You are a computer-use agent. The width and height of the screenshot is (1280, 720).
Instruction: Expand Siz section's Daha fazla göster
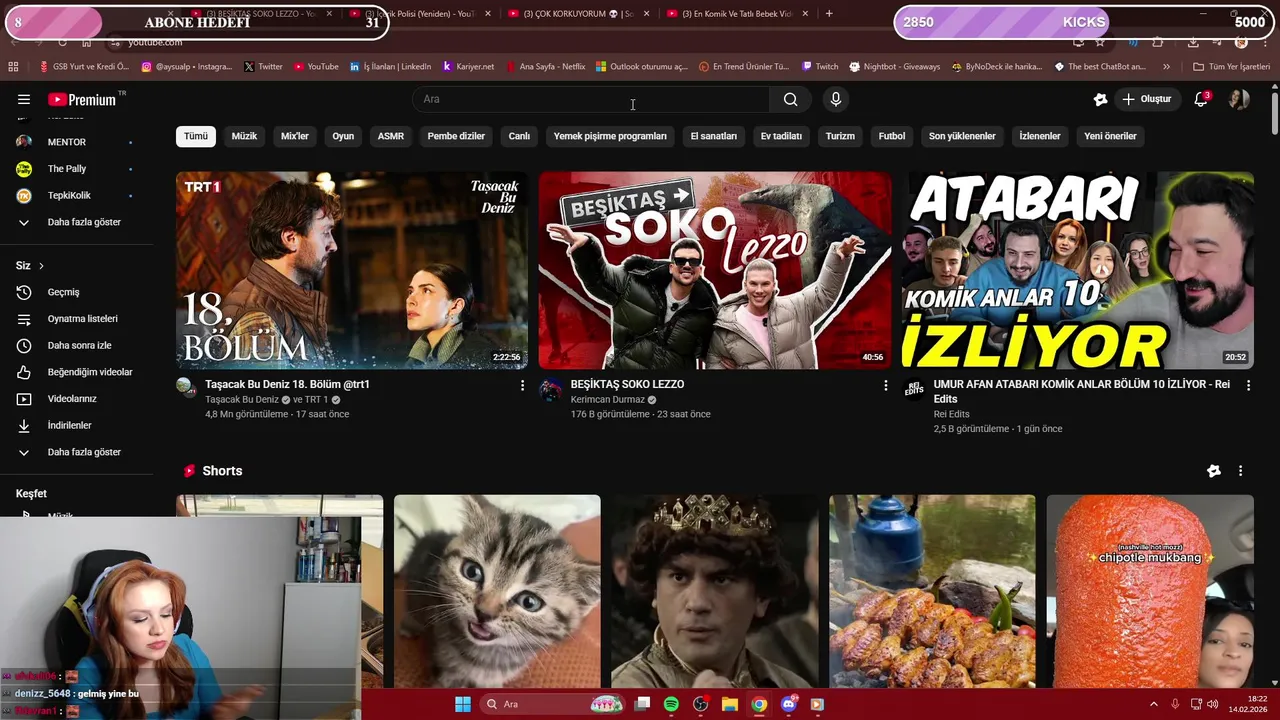pos(76,452)
